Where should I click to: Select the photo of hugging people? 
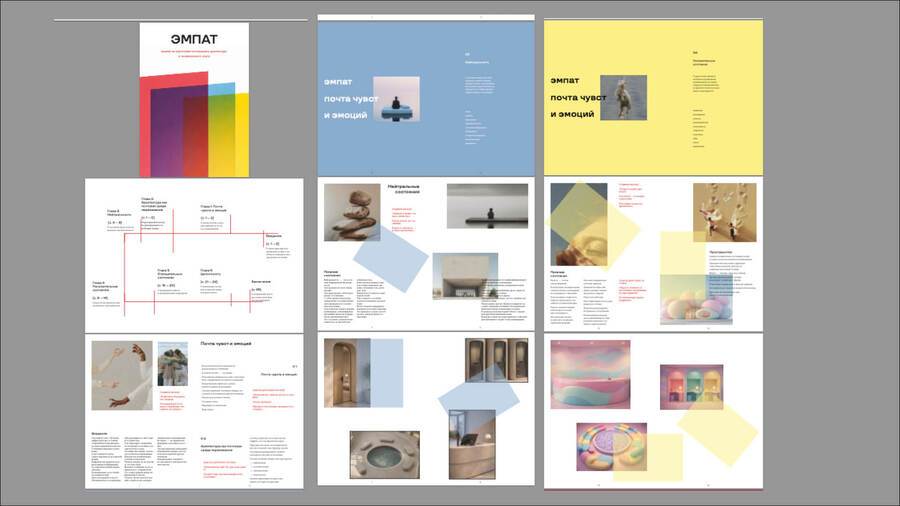pos(173,364)
